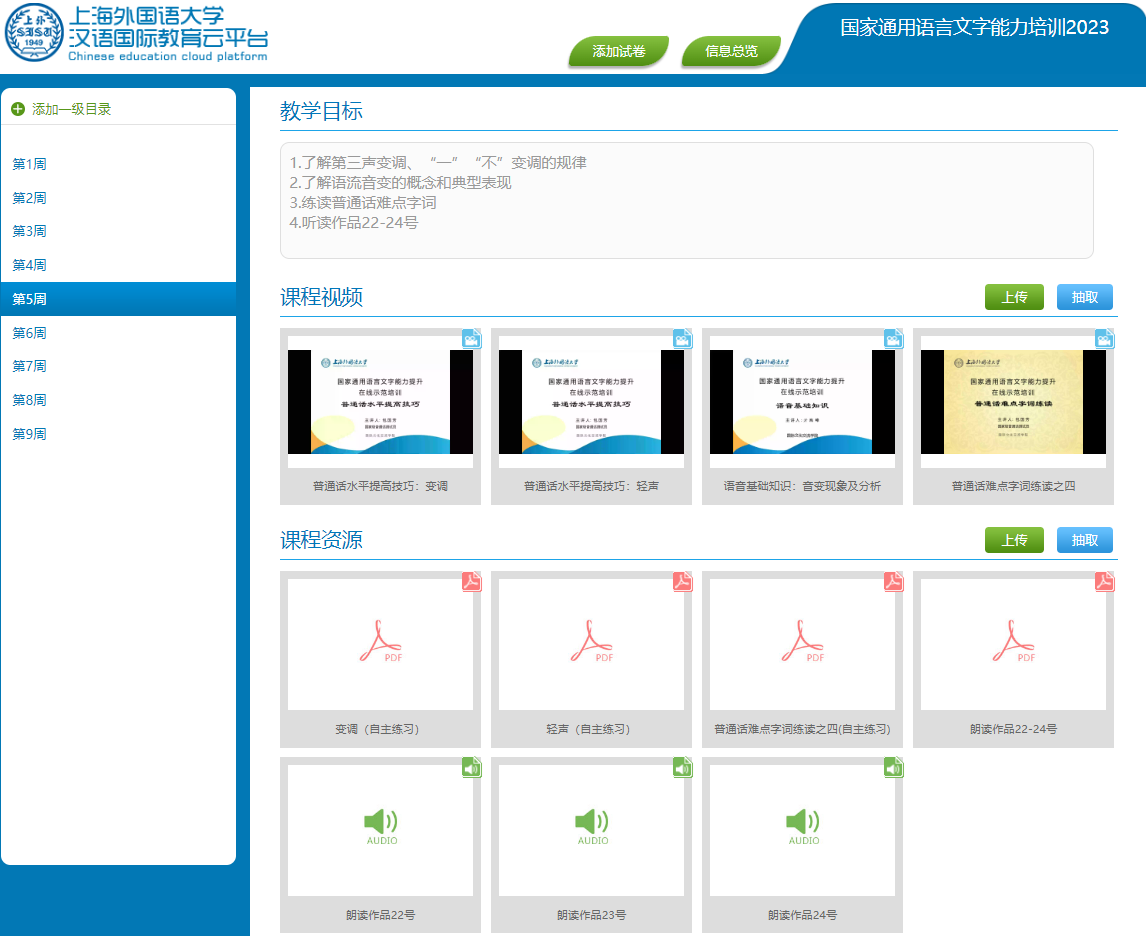Screen dimensions: 1146x936
Task: Open the 信息总览 tab
Action: point(731,52)
